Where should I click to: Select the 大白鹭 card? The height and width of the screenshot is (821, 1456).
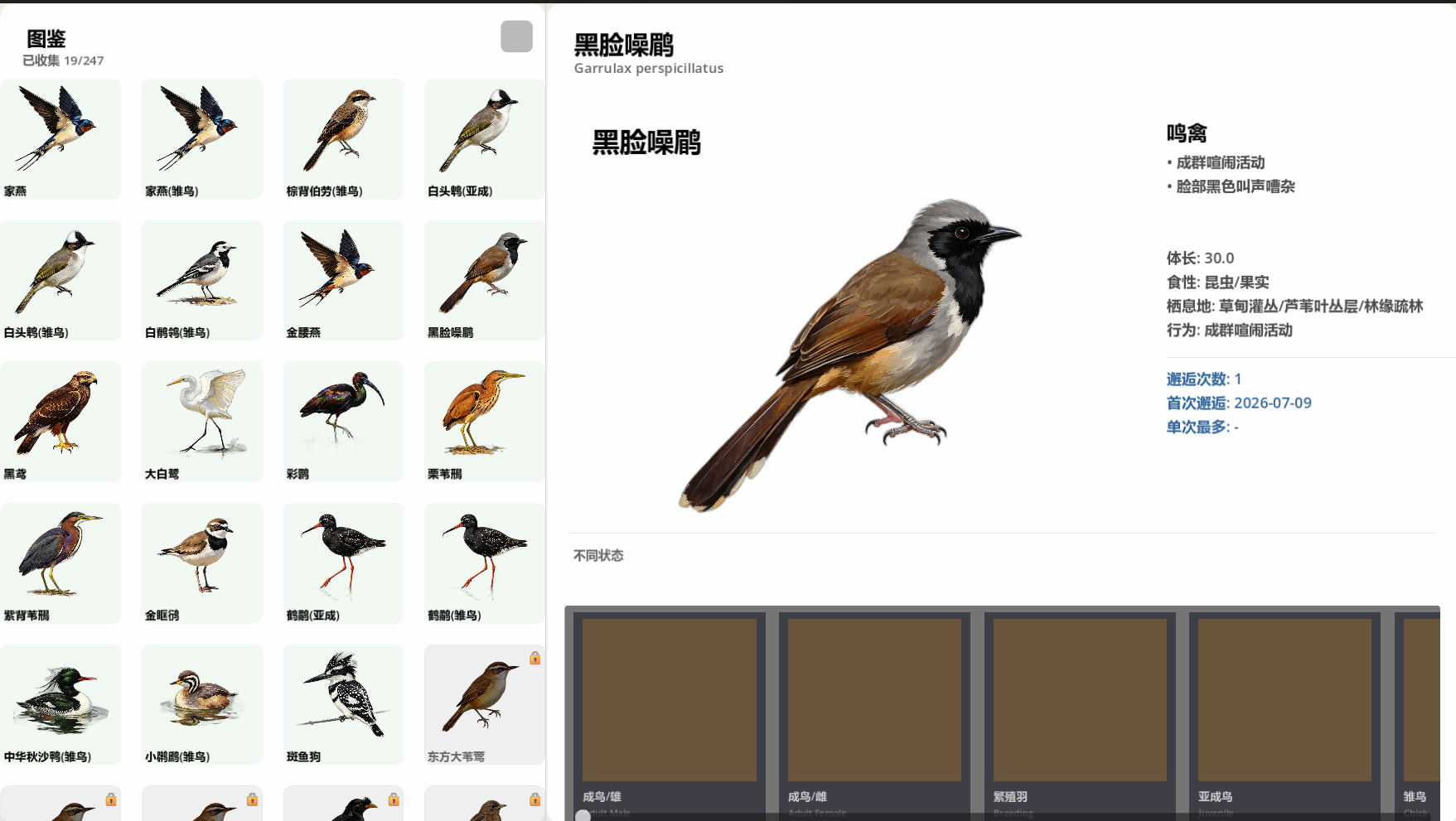(x=202, y=422)
